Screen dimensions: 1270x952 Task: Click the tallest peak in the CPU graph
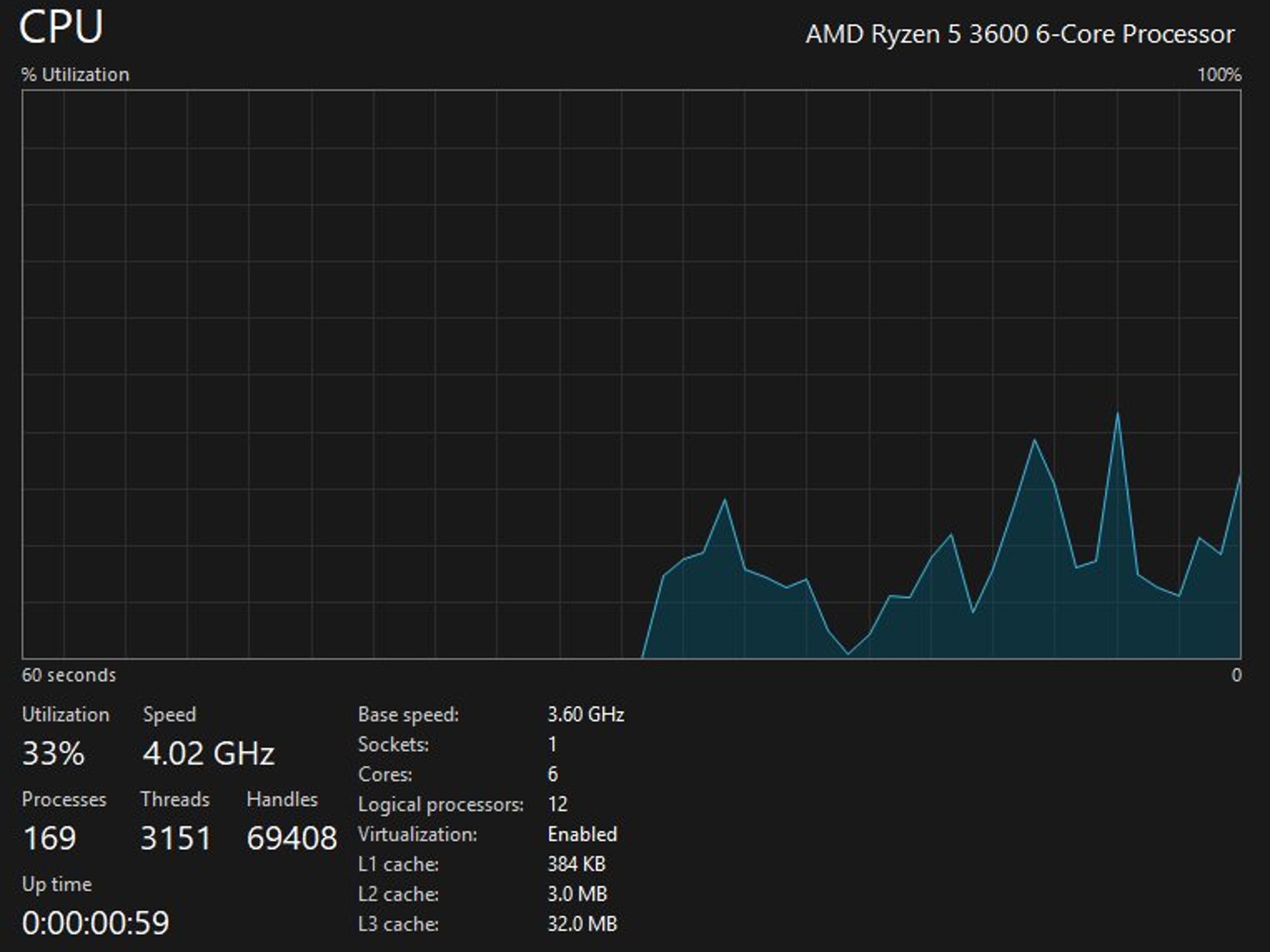[x=1117, y=413]
